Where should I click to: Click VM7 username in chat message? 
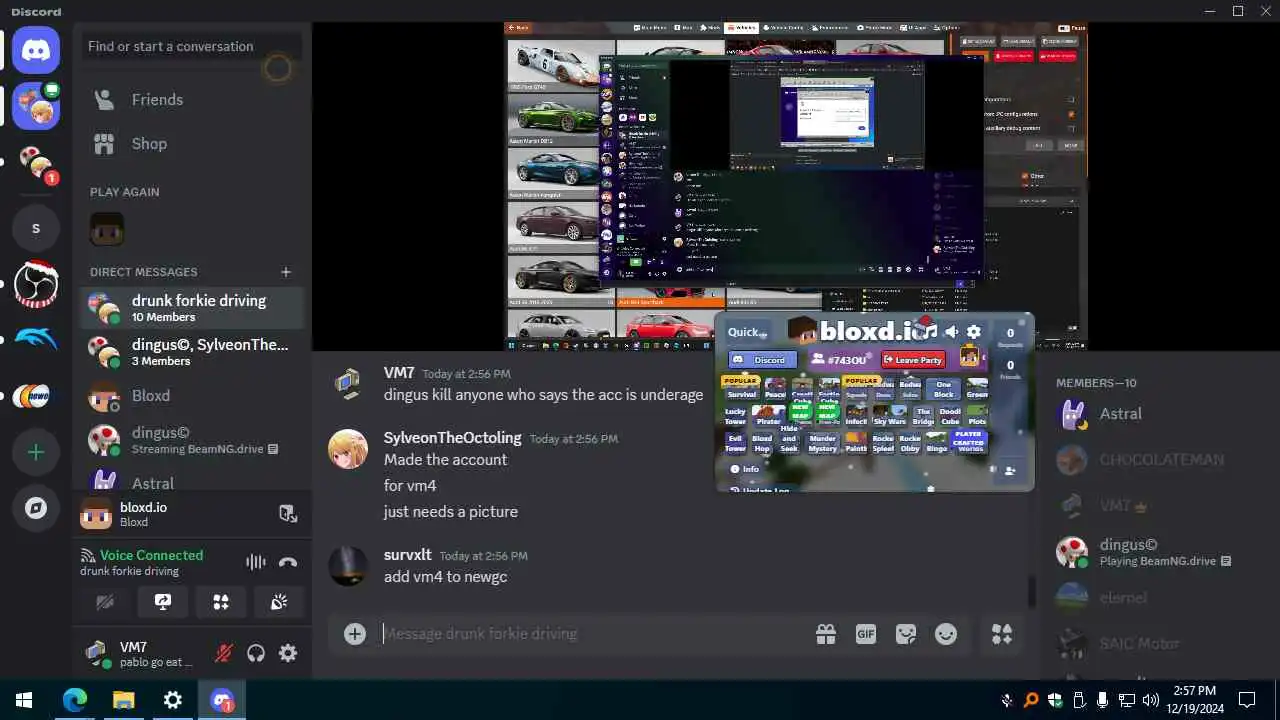click(x=399, y=373)
